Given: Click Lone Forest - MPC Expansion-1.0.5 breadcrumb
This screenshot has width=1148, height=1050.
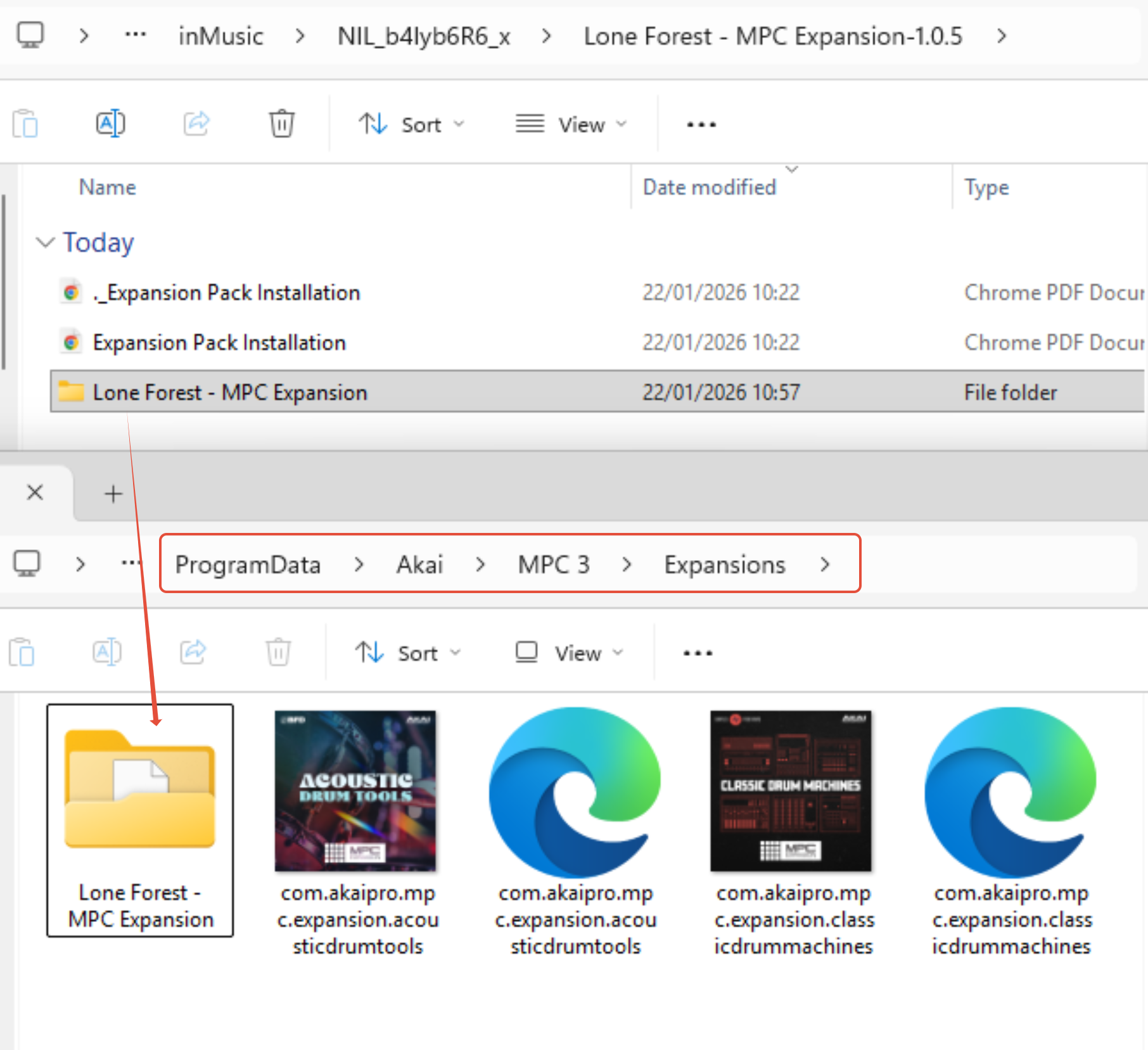Looking at the screenshot, I should tap(773, 36).
